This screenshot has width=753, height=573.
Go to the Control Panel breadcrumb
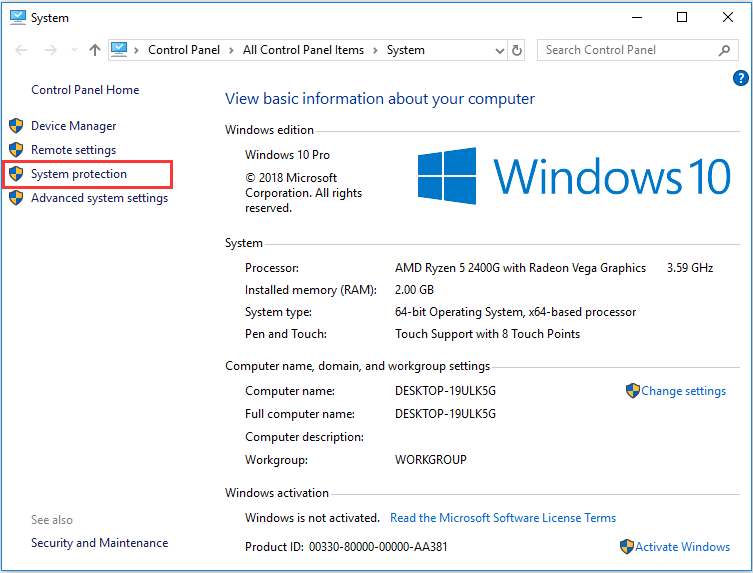pyautogui.click(x=184, y=50)
